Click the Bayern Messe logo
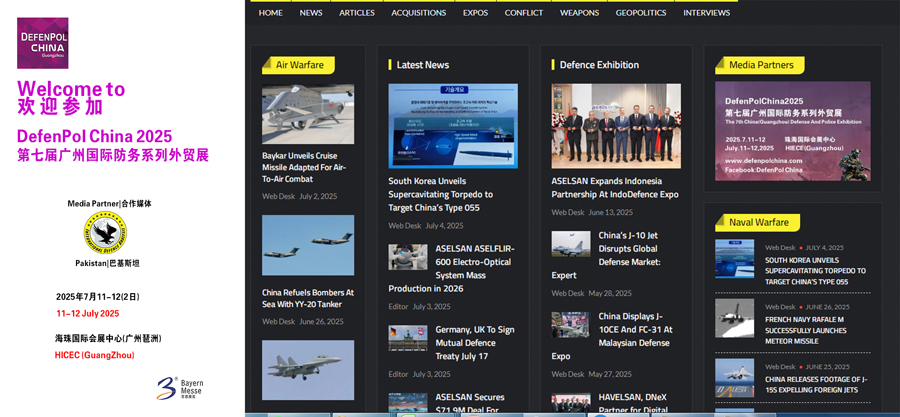 pos(180,388)
